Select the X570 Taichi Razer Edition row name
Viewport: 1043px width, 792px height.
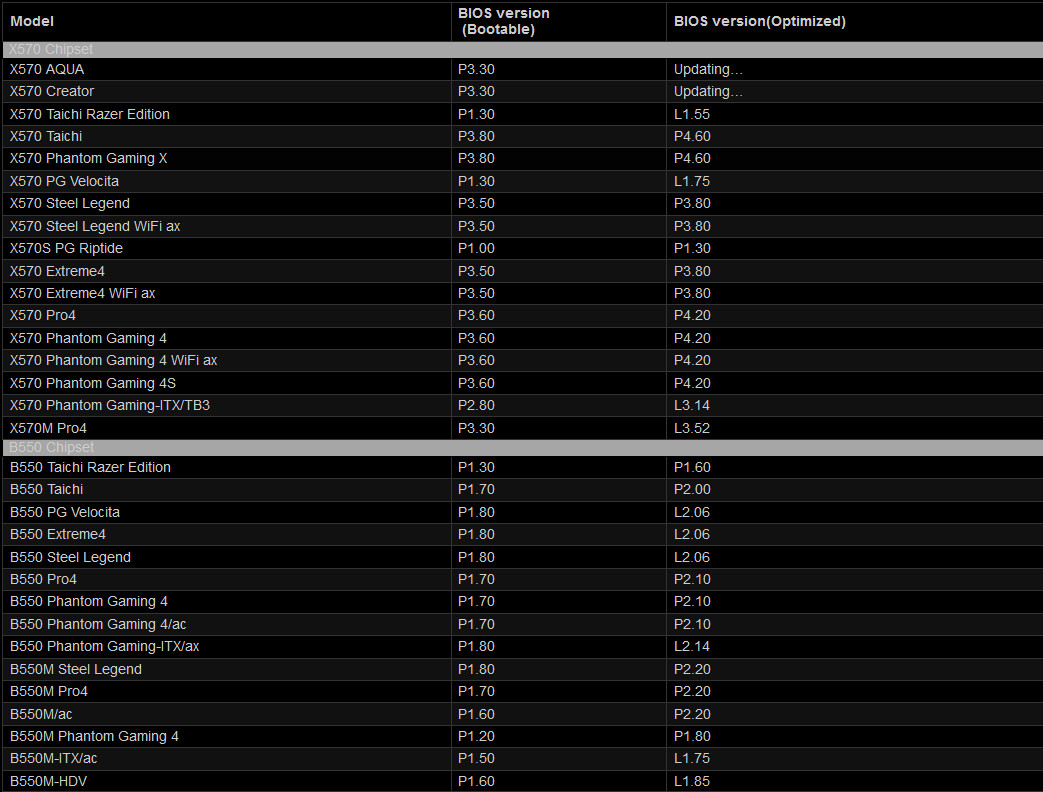click(90, 114)
